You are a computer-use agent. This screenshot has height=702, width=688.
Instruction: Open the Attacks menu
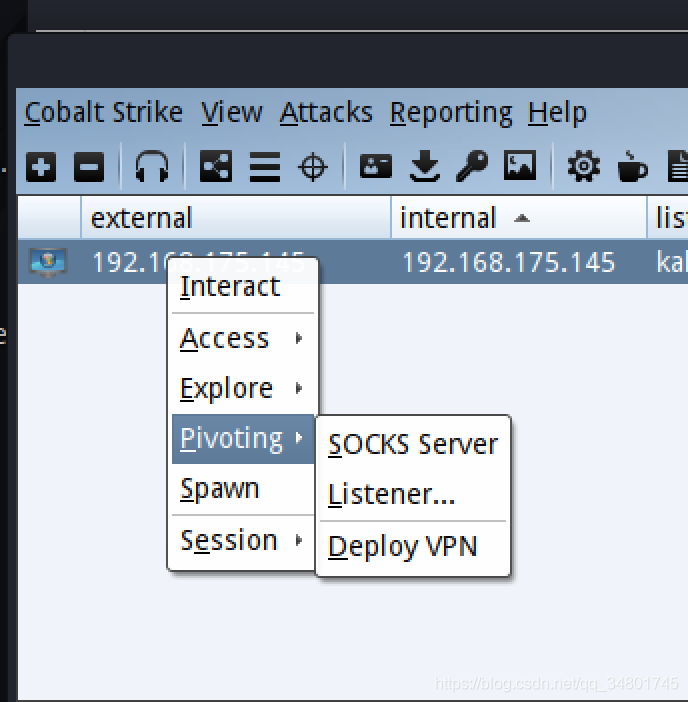tap(326, 112)
